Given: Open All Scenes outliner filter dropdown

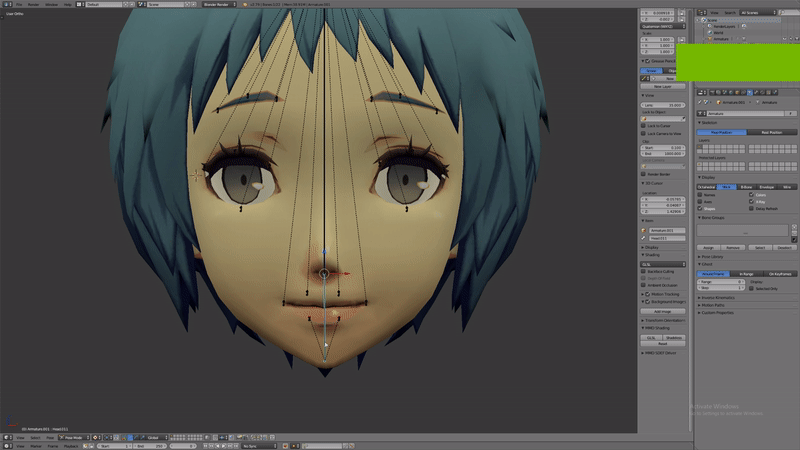Looking at the screenshot, I should [758, 12].
